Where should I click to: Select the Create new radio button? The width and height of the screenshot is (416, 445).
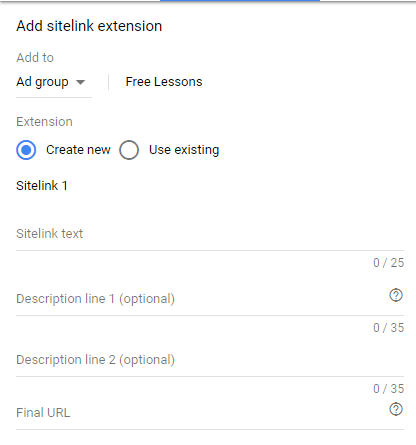point(26,150)
